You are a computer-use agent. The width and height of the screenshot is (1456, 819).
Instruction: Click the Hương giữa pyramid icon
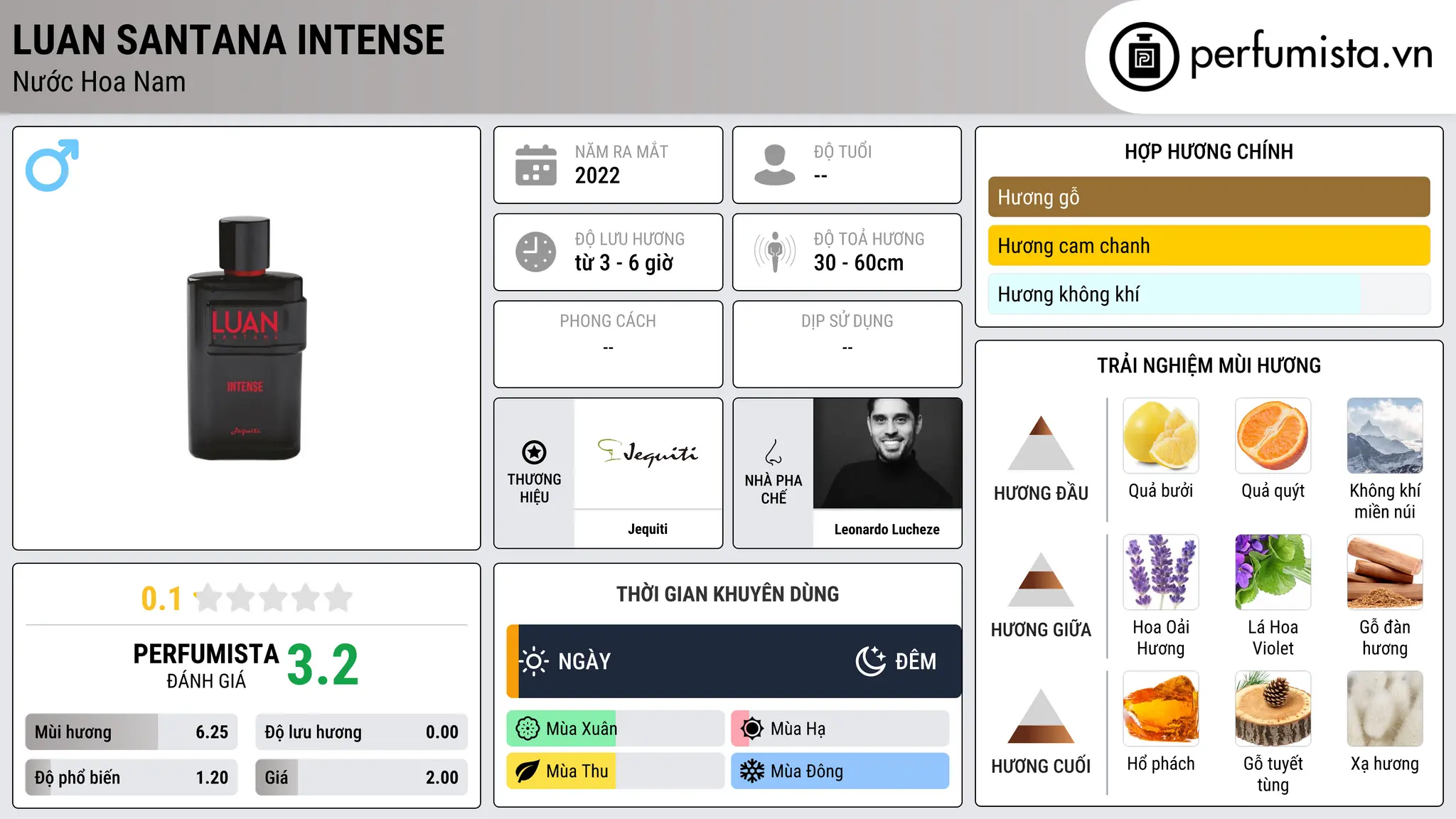(1041, 579)
